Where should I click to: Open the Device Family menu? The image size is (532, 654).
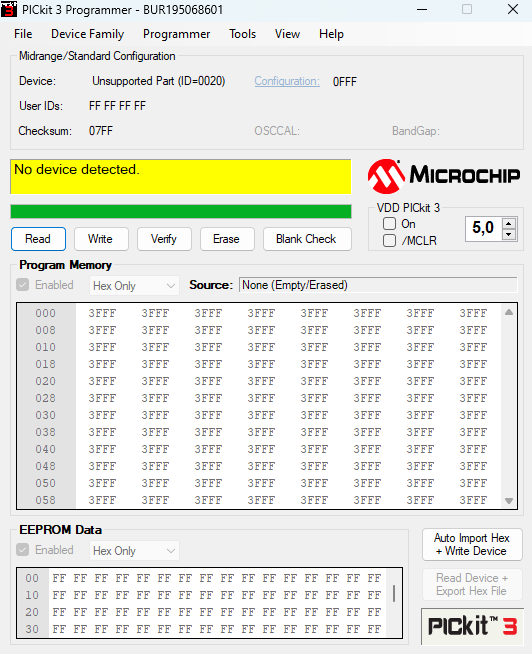tap(88, 34)
